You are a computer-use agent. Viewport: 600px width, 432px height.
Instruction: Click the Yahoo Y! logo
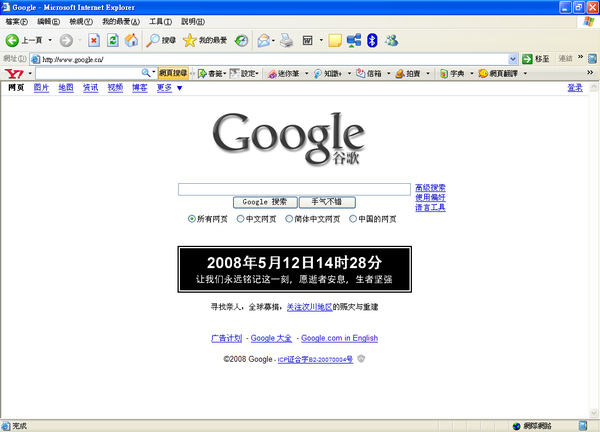[14, 73]
